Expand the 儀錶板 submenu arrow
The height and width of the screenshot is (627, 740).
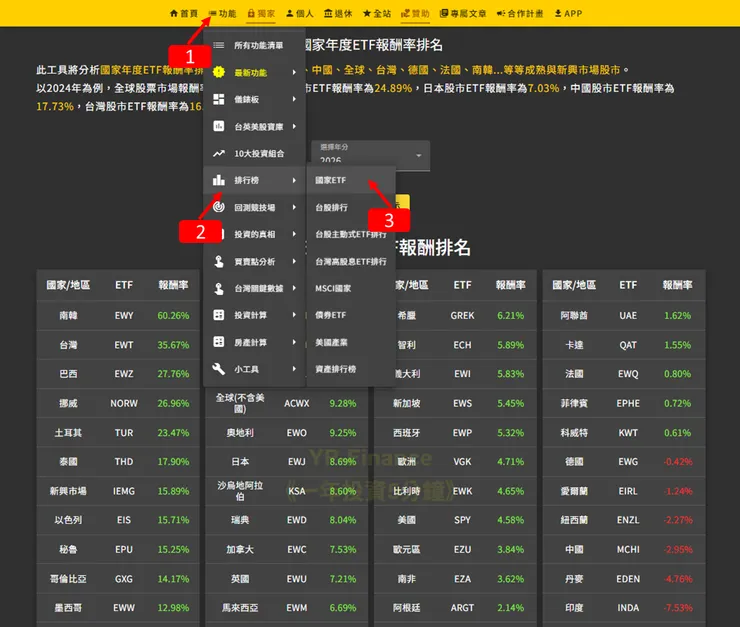click(x=294, y=99)
